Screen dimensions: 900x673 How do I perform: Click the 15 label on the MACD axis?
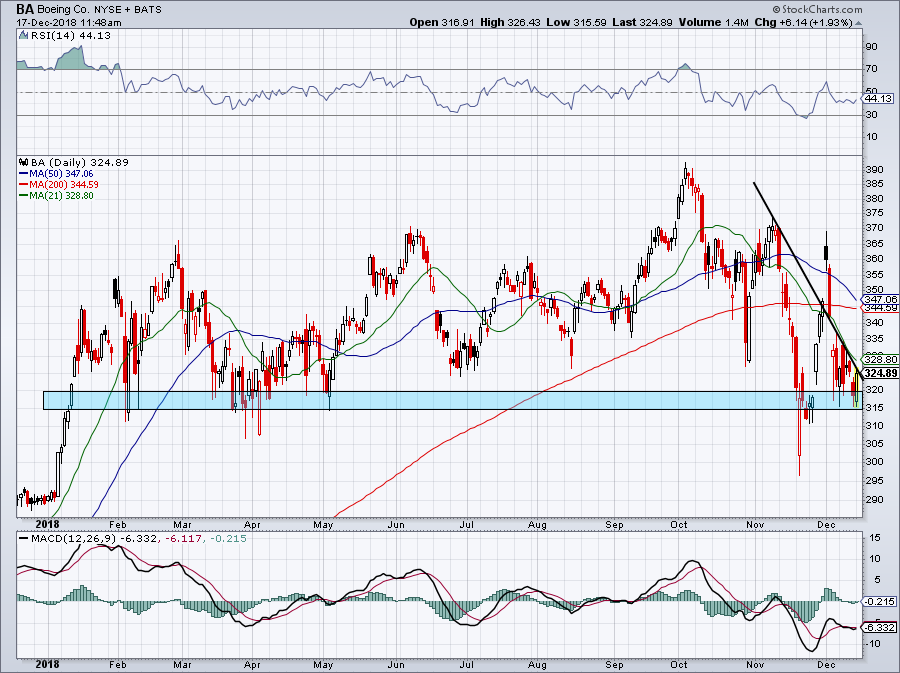[875, 538]
